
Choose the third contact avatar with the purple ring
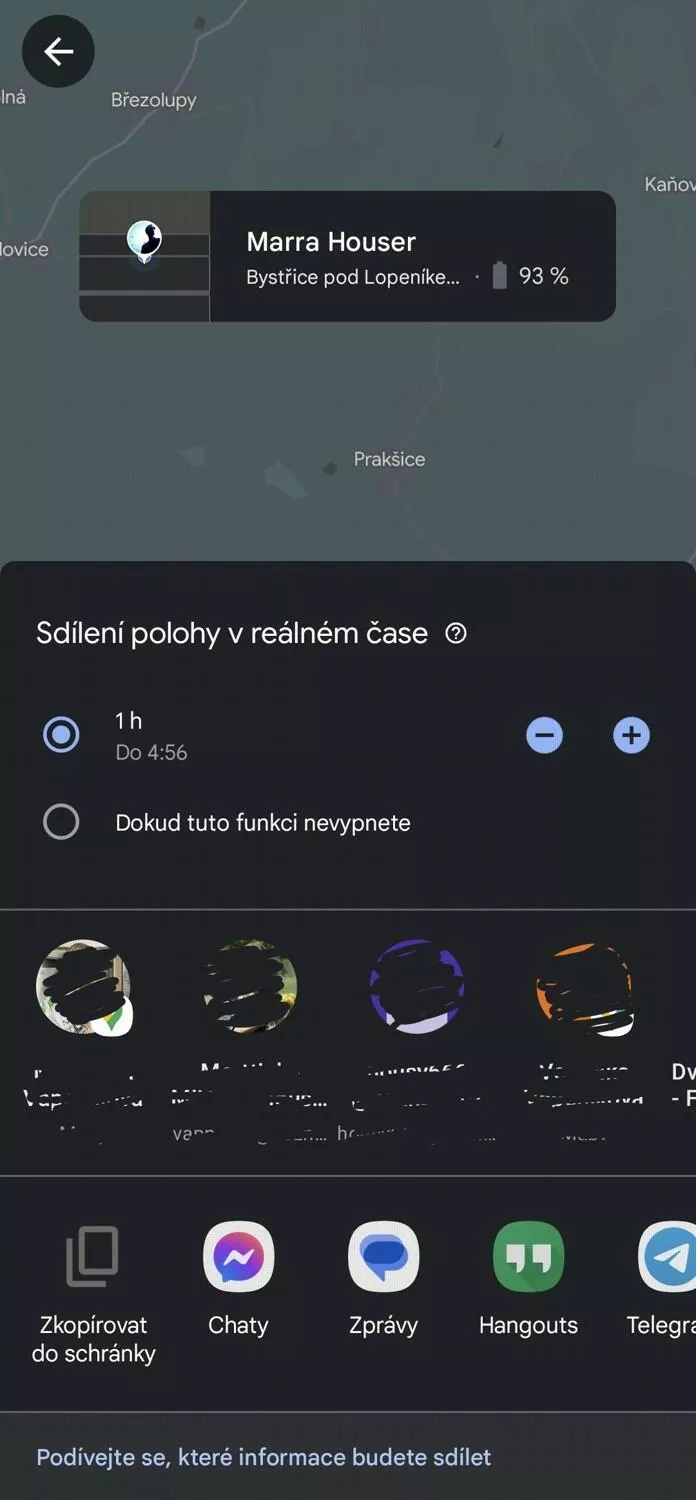point(416,987)
